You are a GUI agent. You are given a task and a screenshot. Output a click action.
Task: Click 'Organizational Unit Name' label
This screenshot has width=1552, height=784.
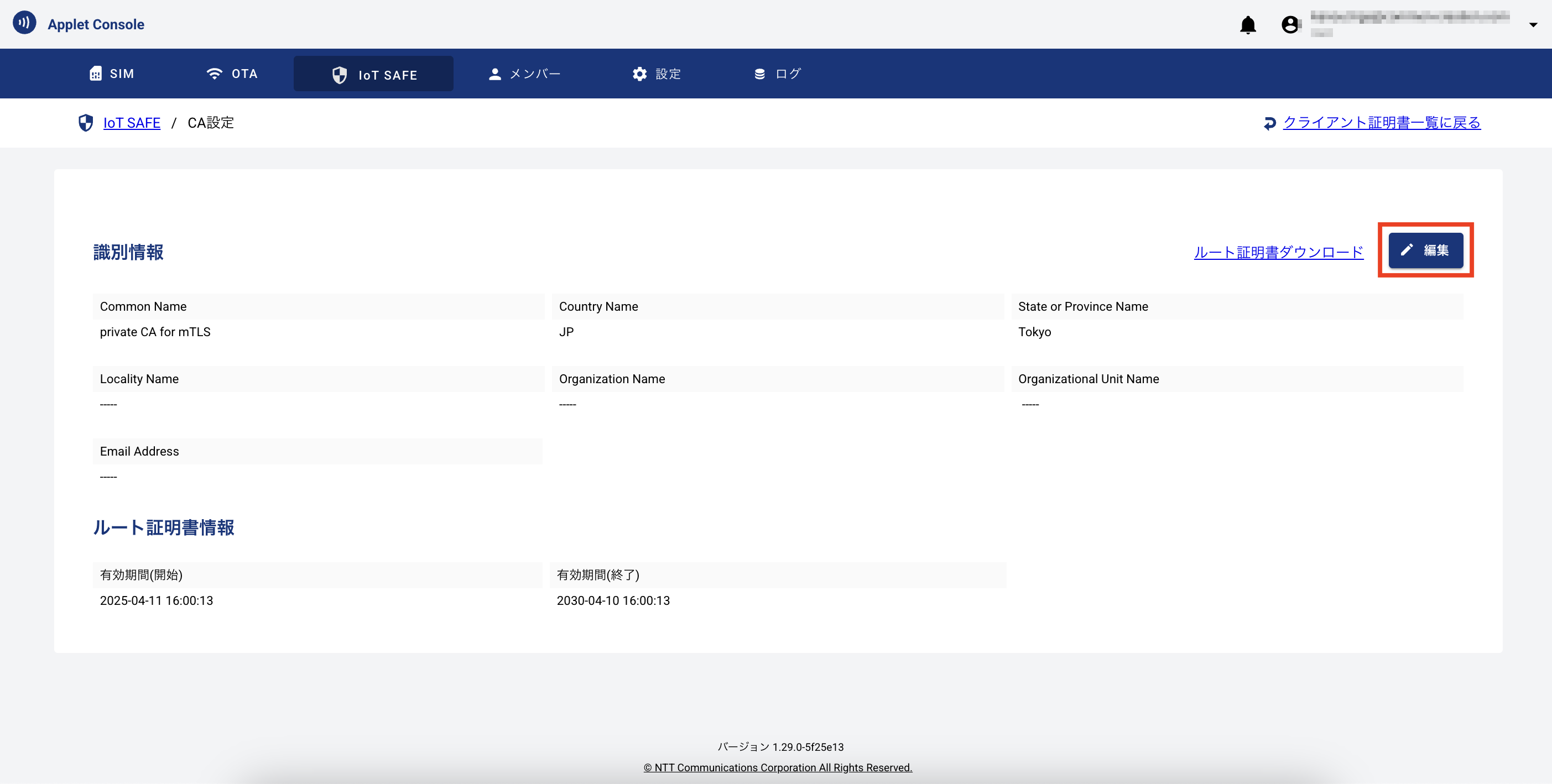(1089, 379)
